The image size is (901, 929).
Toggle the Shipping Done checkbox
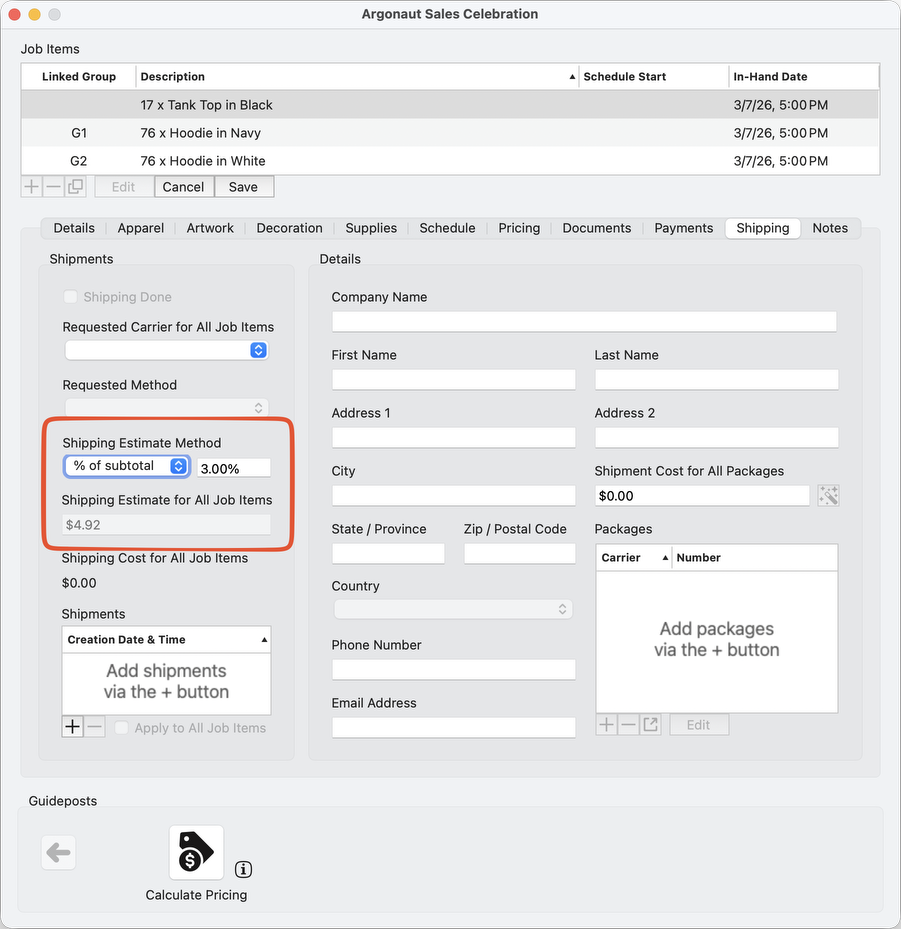point(70,297)
